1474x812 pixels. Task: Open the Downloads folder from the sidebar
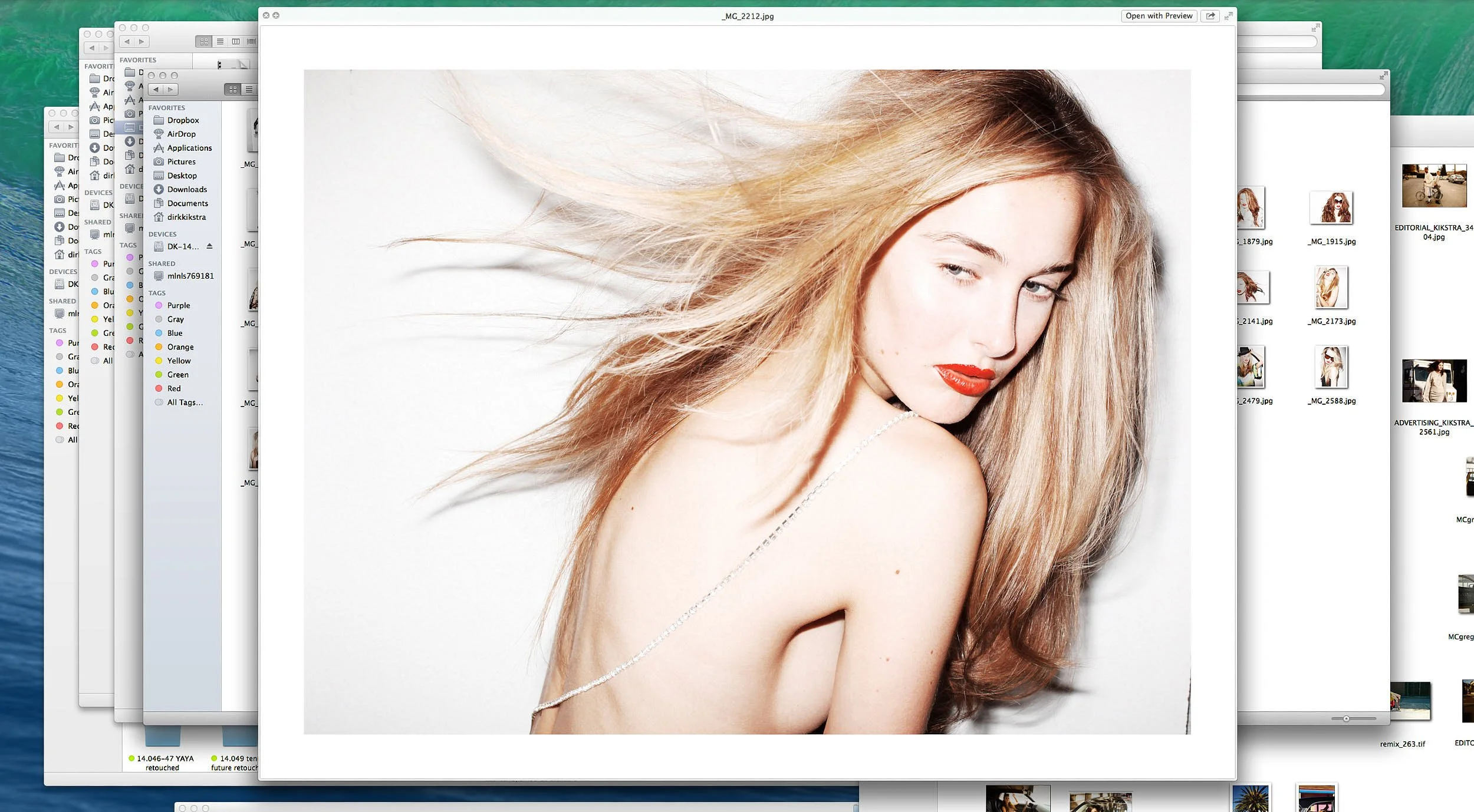click(186, 189)
